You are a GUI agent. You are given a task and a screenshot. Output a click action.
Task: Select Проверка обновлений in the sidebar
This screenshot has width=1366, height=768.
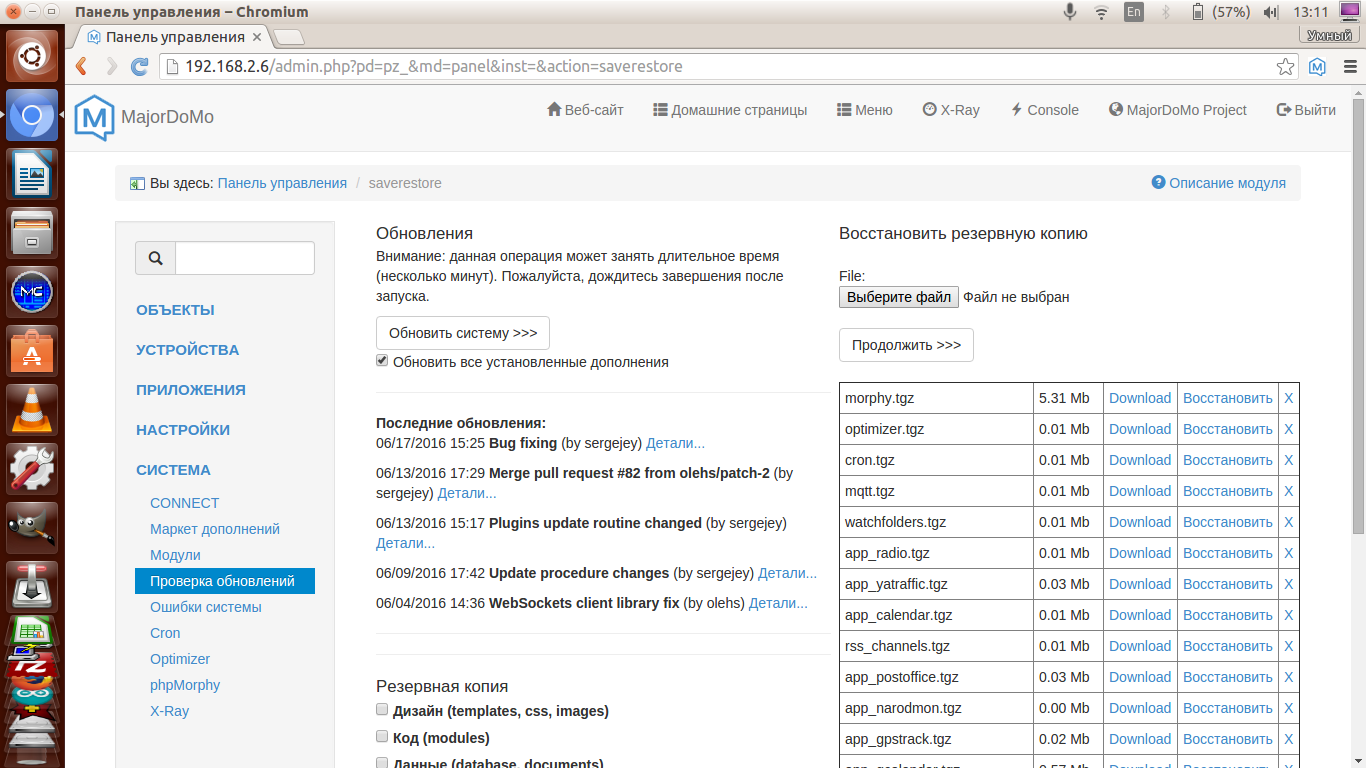225,581
